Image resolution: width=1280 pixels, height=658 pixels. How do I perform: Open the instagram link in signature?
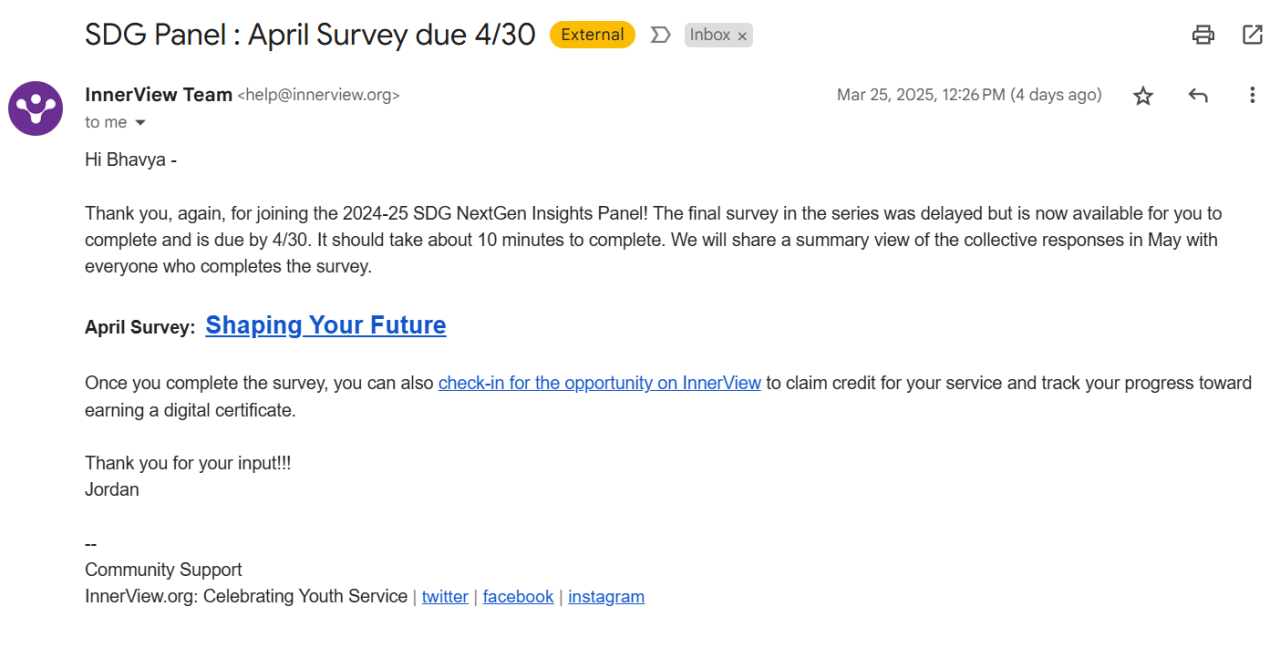[606, 597]
